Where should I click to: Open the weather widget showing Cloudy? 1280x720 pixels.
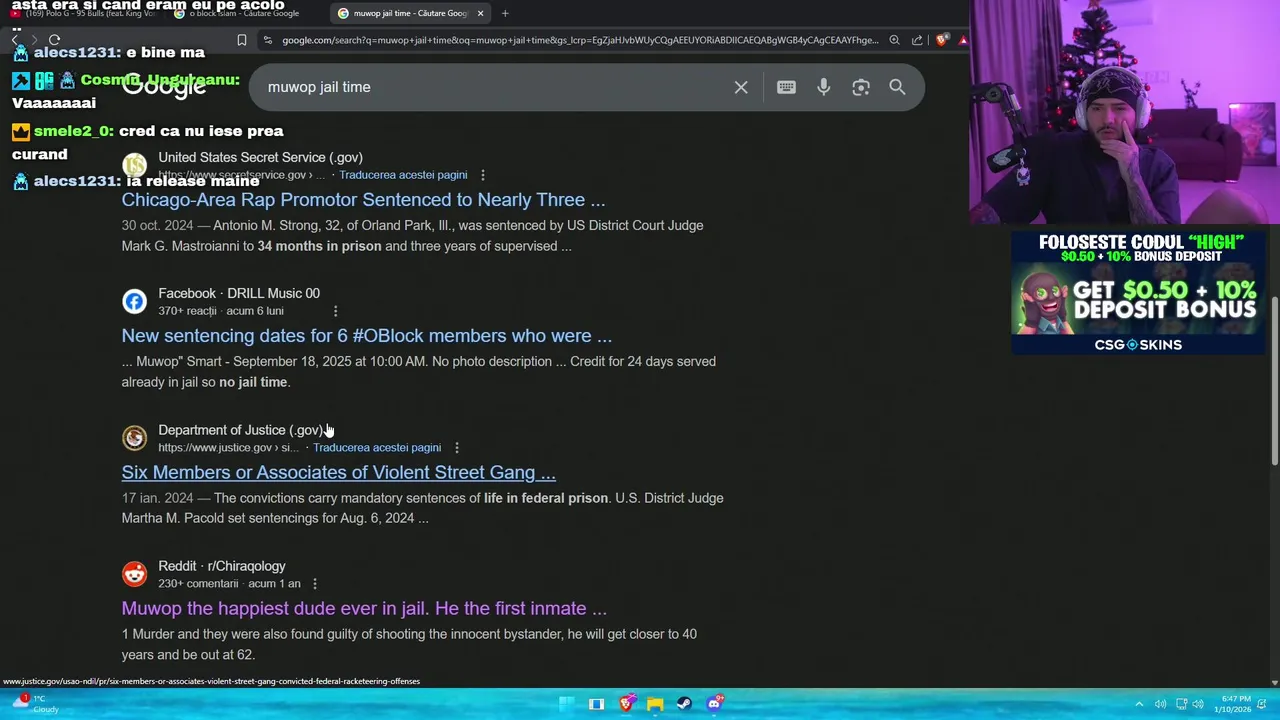click(35, 704)
